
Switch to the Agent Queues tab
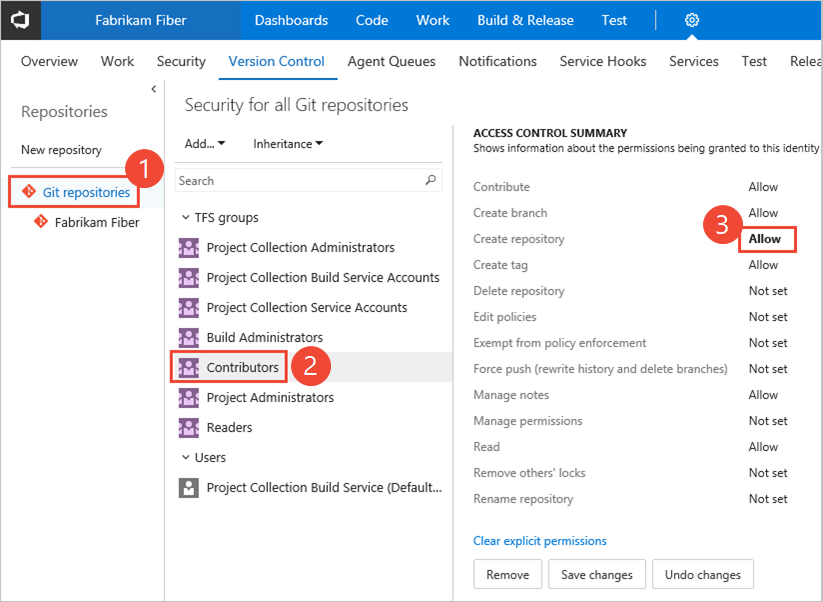[x=391, y=61]
